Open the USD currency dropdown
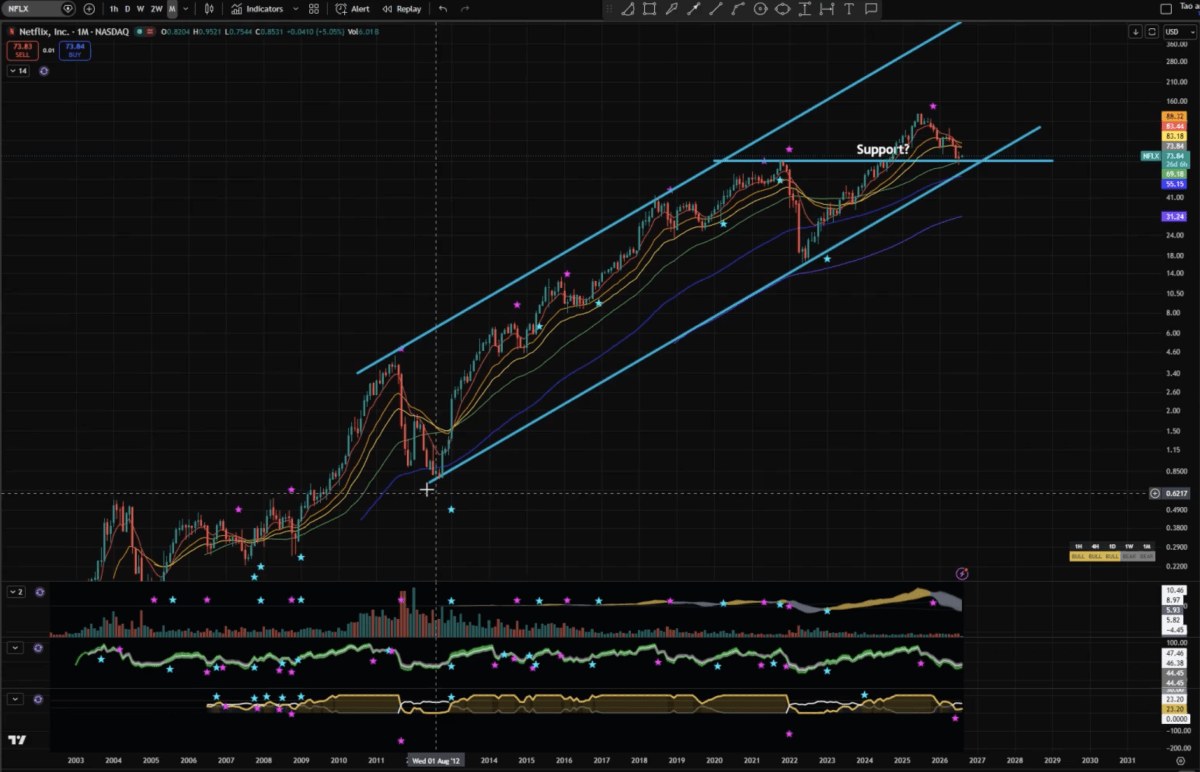 click(1179, 32)
